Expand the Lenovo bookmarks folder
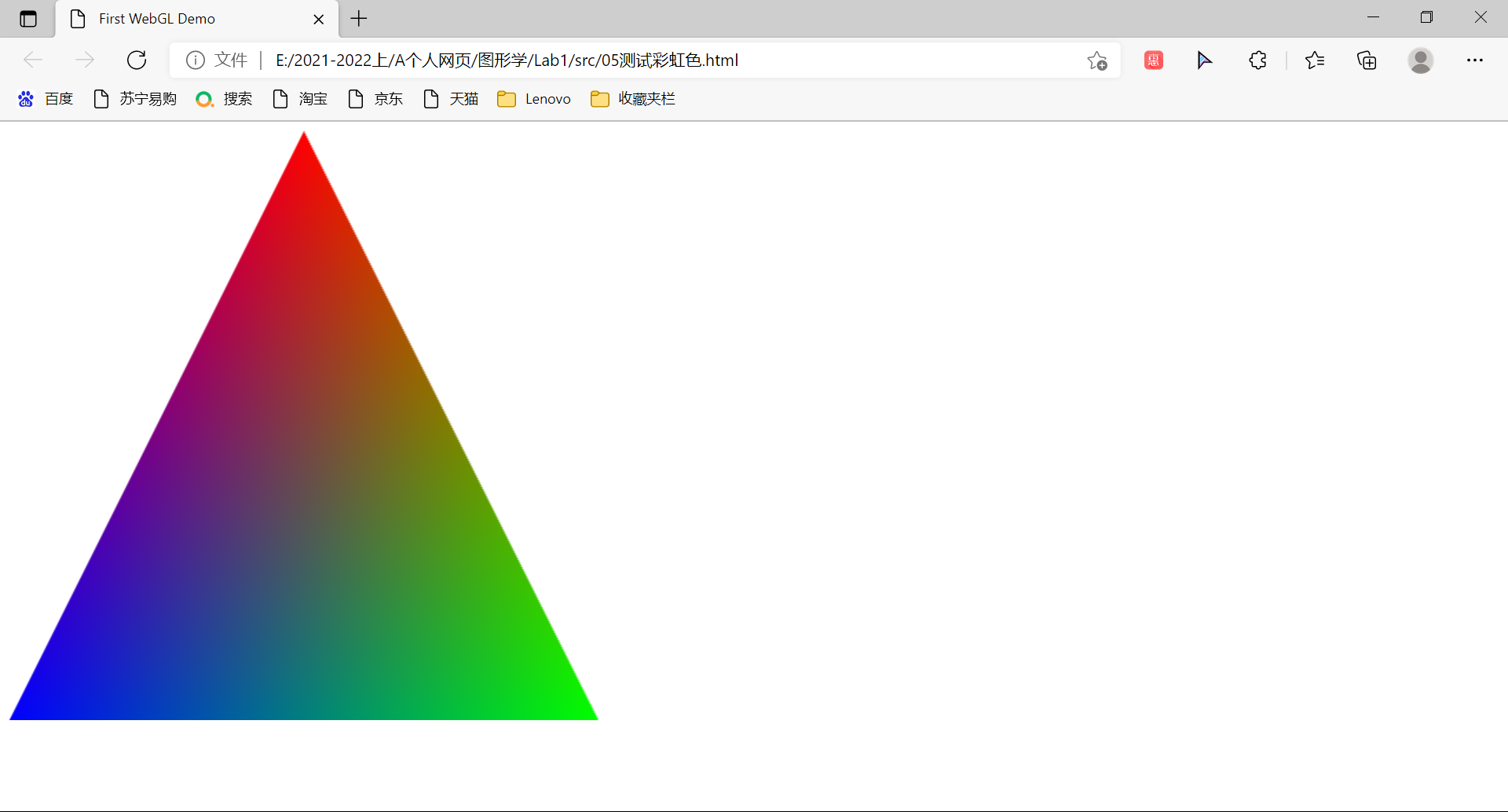The height and width of the screenshot is (812, 1508). (534, 99)
